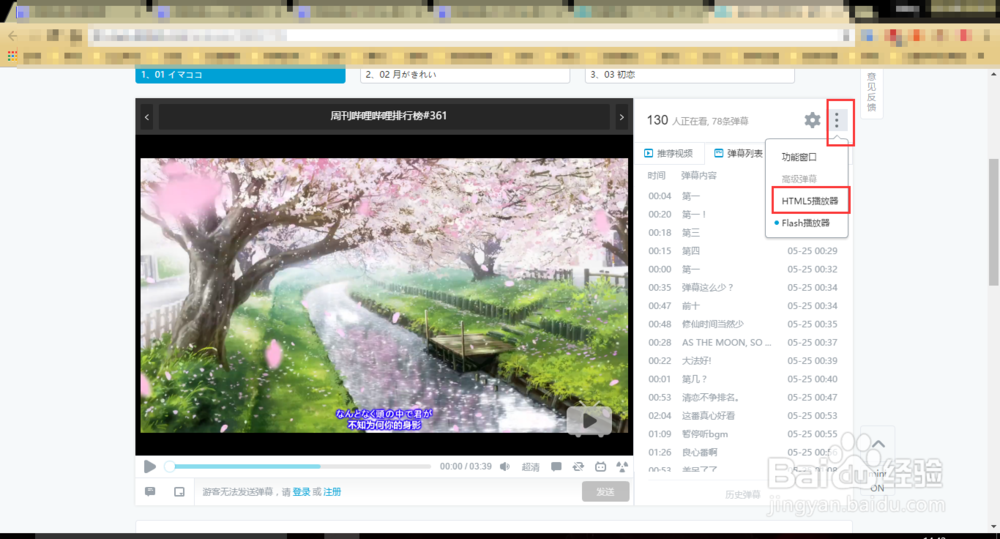Select the danmaku row '前十'

[x=743, y=306]
